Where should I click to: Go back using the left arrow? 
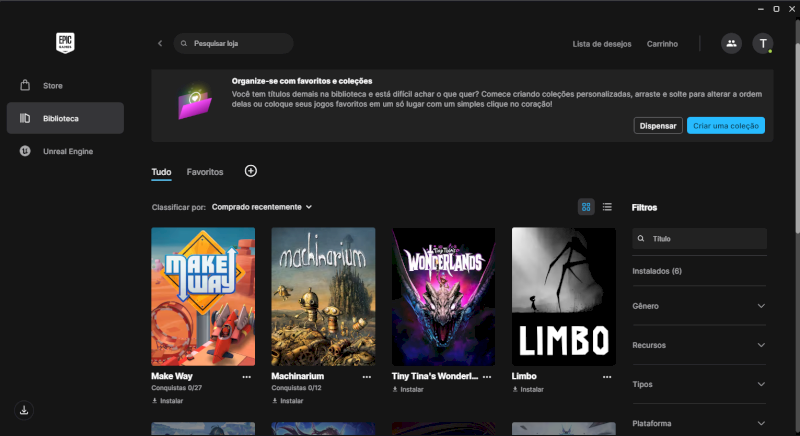[x=160, y=43]
